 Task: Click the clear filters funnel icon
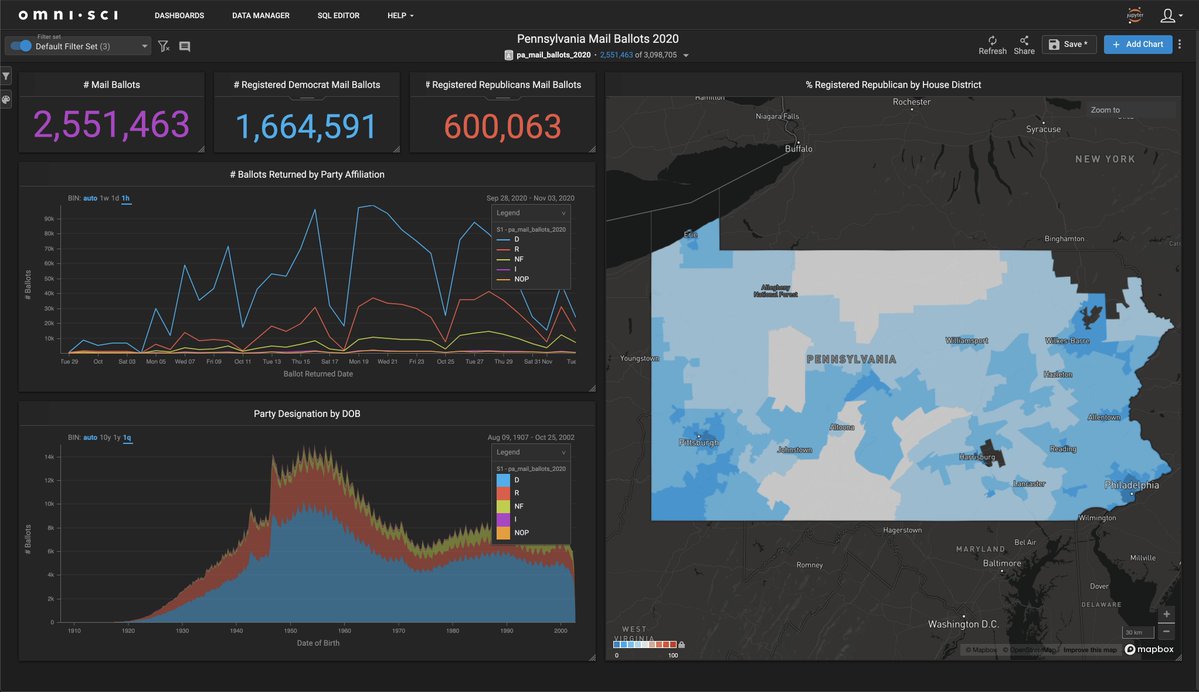coord(164,46)
